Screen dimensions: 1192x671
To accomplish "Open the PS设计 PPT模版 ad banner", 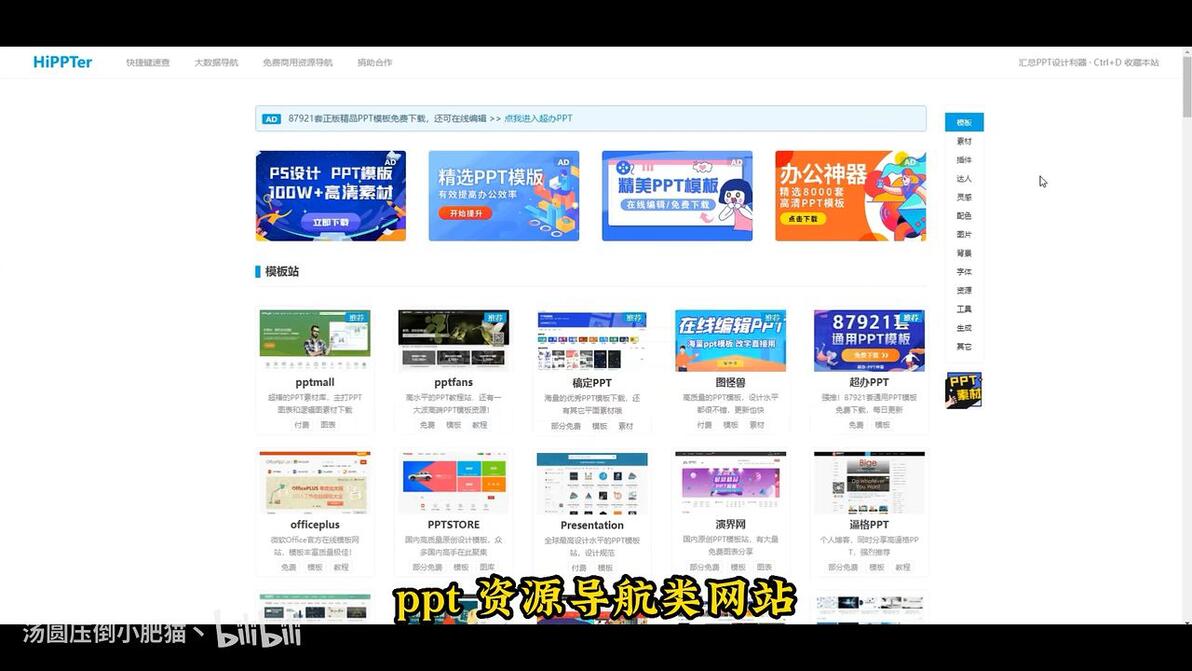I will (x=331, y=196).
